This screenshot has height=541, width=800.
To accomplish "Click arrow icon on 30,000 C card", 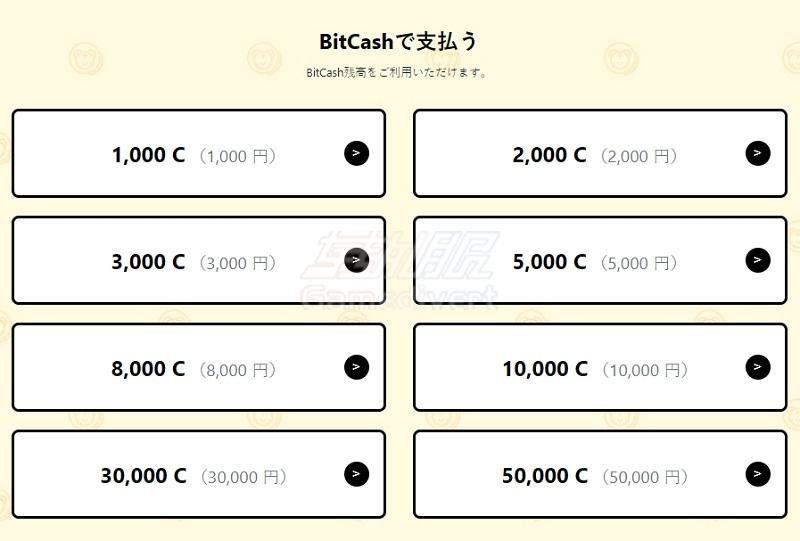I will pyautogui.click(x=356, y=474).
